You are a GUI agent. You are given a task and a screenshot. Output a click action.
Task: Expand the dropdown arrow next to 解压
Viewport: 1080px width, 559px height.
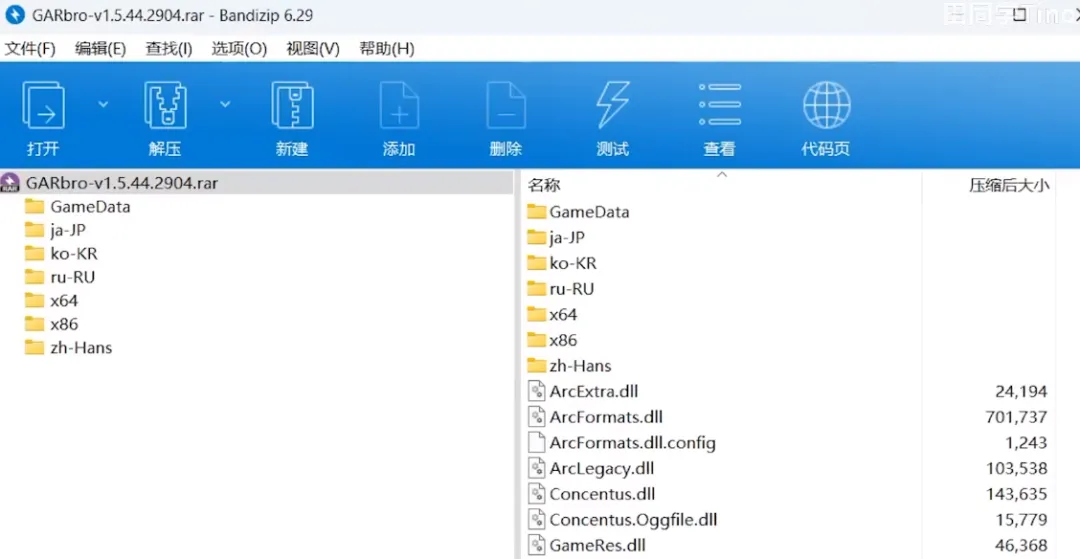[225, 104]
